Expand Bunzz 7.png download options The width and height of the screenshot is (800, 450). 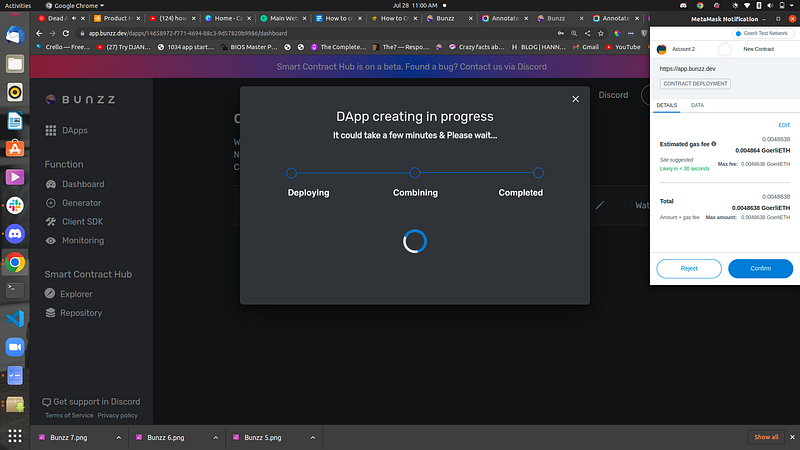coord(118,438)
